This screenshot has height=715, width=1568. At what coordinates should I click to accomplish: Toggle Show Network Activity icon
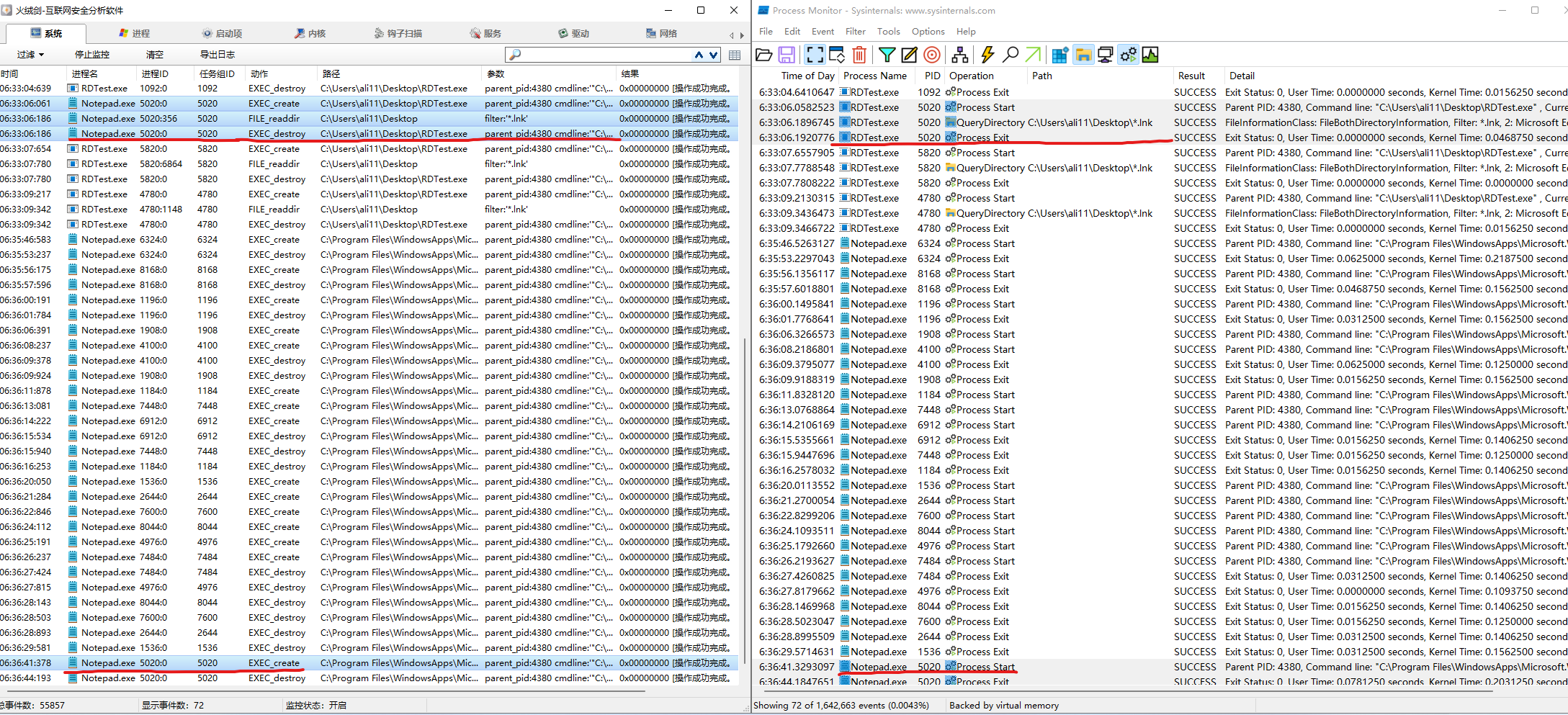(x=1106, y=55)
